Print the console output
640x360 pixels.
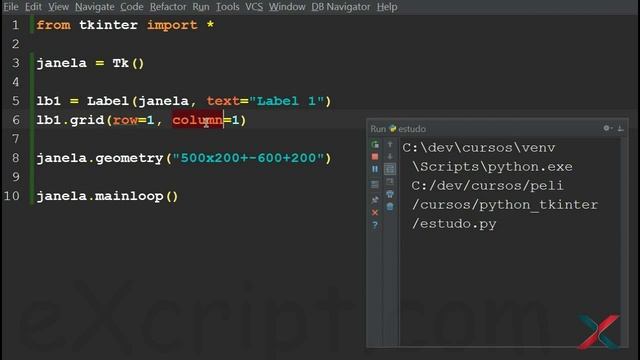390,194
